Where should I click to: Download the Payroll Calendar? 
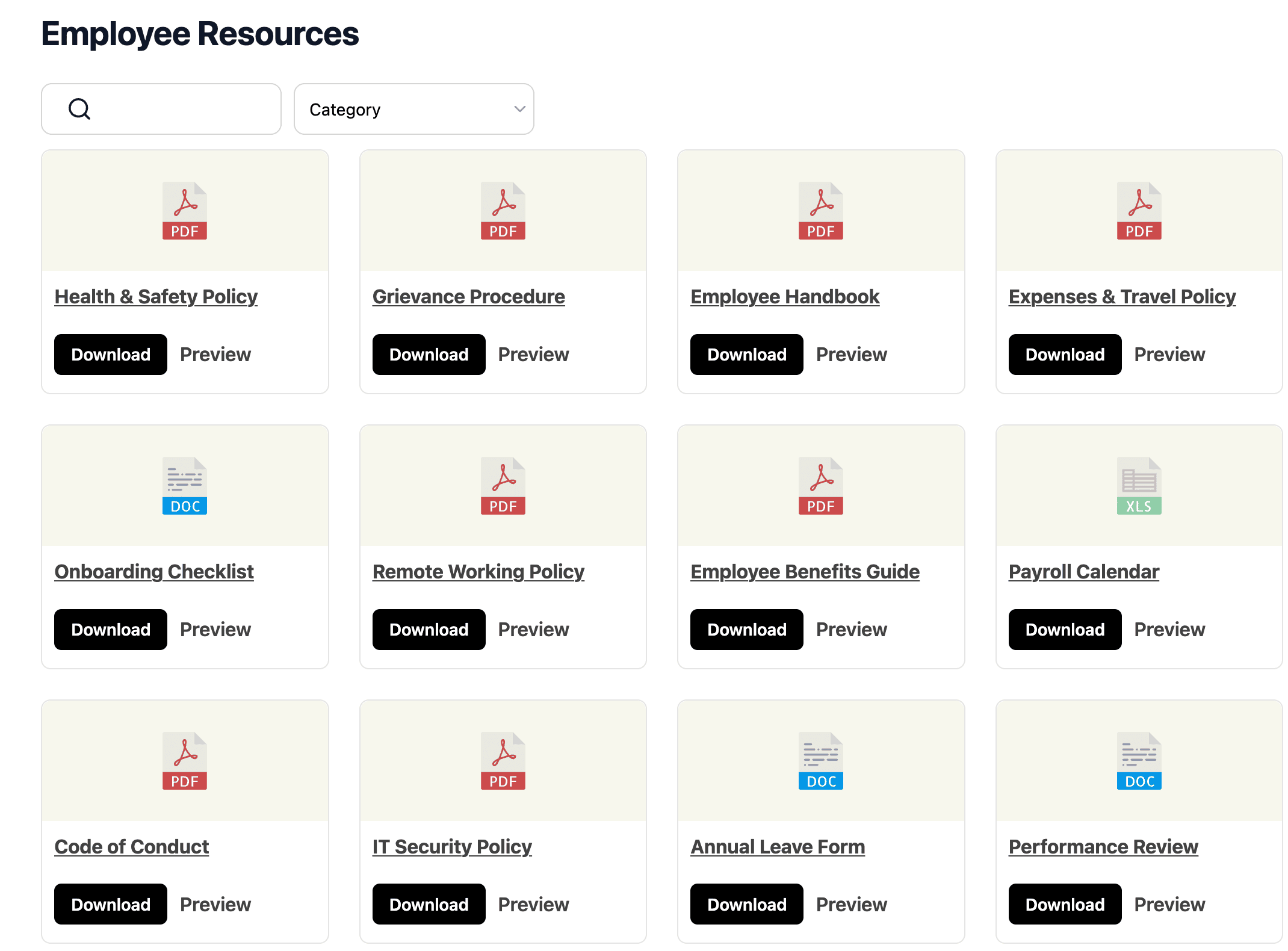[x=1065, y=630]
